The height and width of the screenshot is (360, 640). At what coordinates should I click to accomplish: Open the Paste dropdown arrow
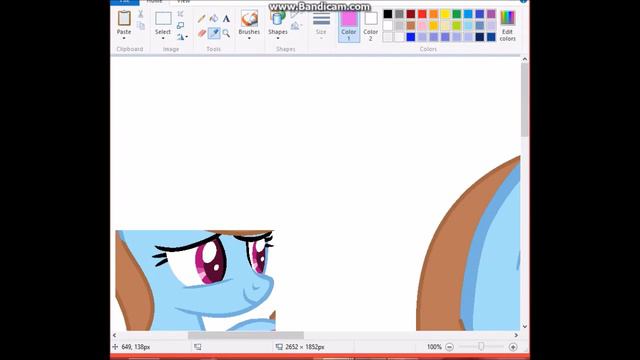click(124, 38)
